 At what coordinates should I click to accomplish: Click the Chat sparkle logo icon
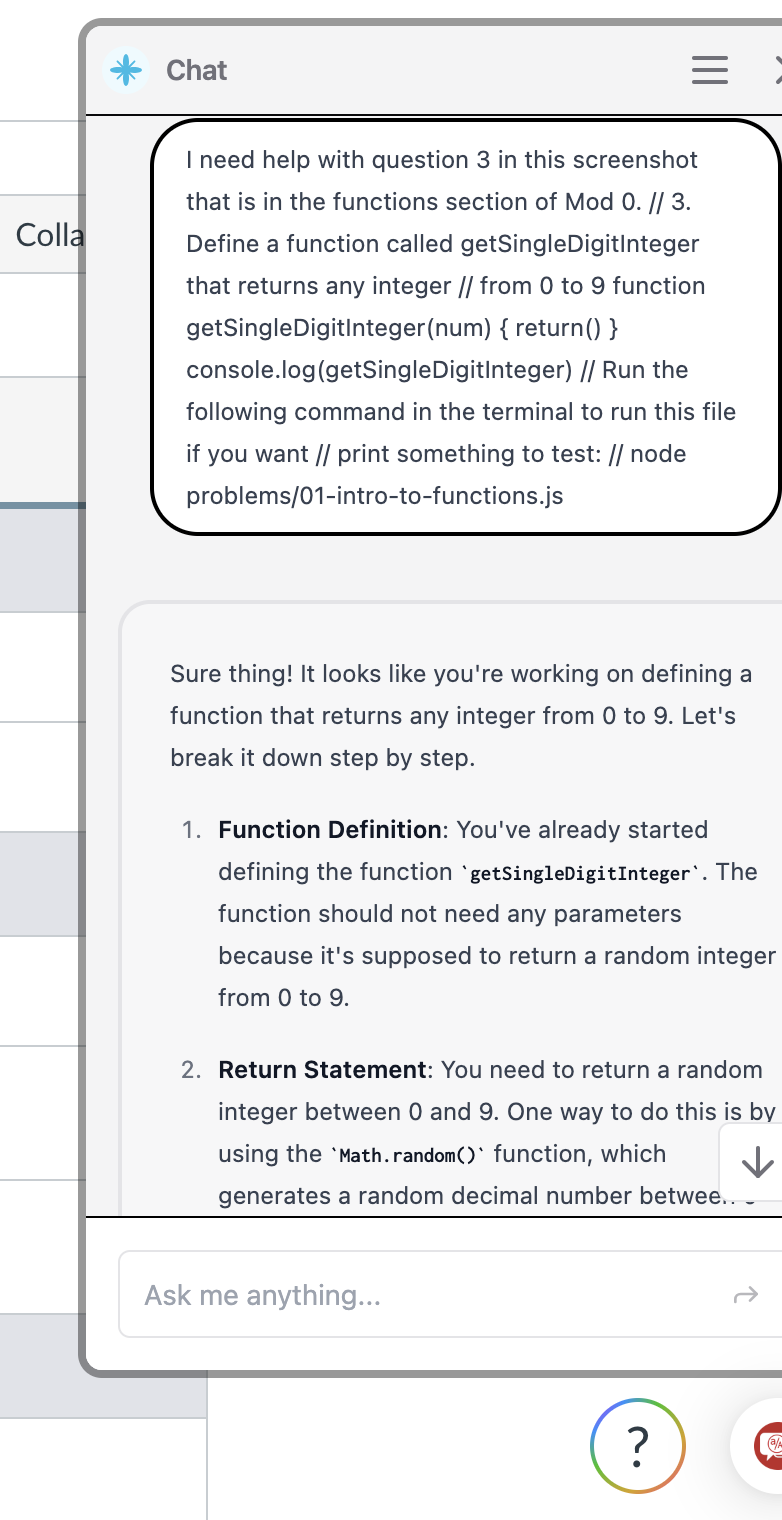coord(125,70)
